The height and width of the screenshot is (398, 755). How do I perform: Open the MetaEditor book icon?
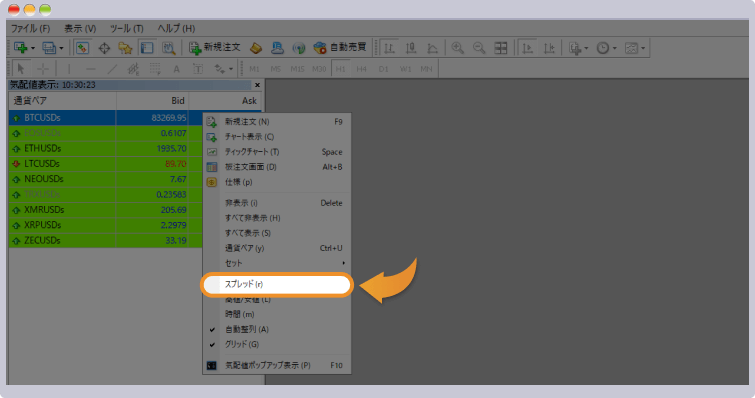click(x=256, y=48)
